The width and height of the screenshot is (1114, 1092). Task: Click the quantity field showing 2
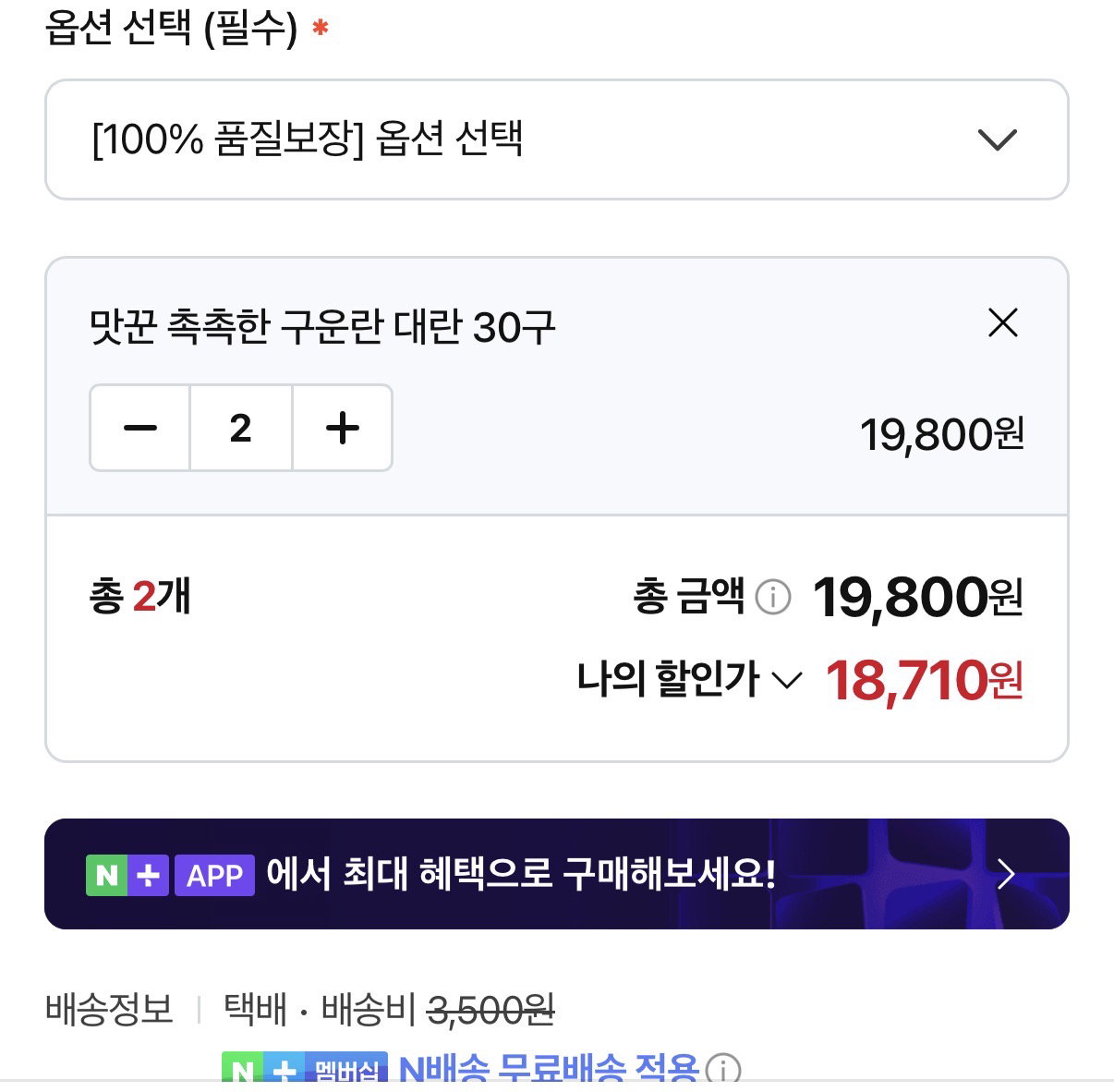[241, 428]
